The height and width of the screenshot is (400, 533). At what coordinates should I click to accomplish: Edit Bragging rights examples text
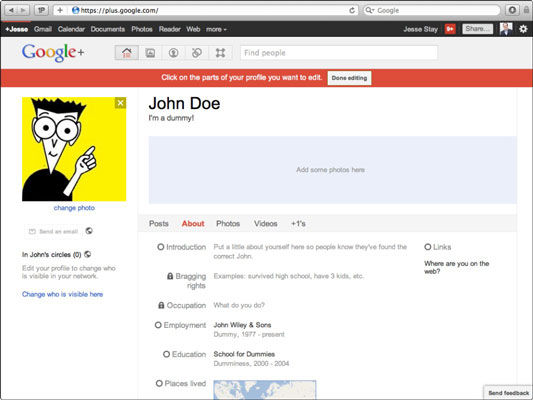click(289, 276)
